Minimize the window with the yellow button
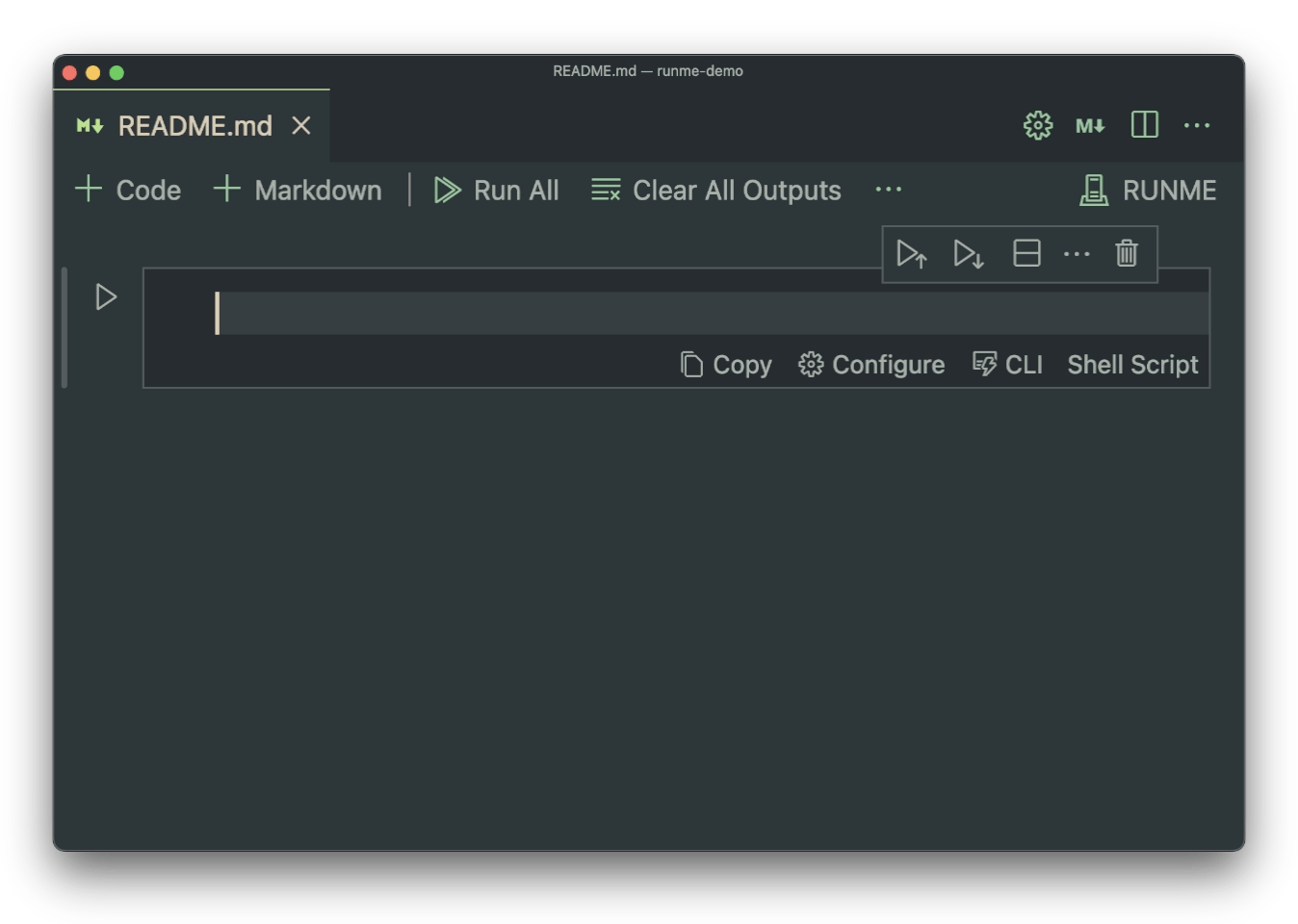Viewport: 1298px width, 924px height. coord(93,73)
